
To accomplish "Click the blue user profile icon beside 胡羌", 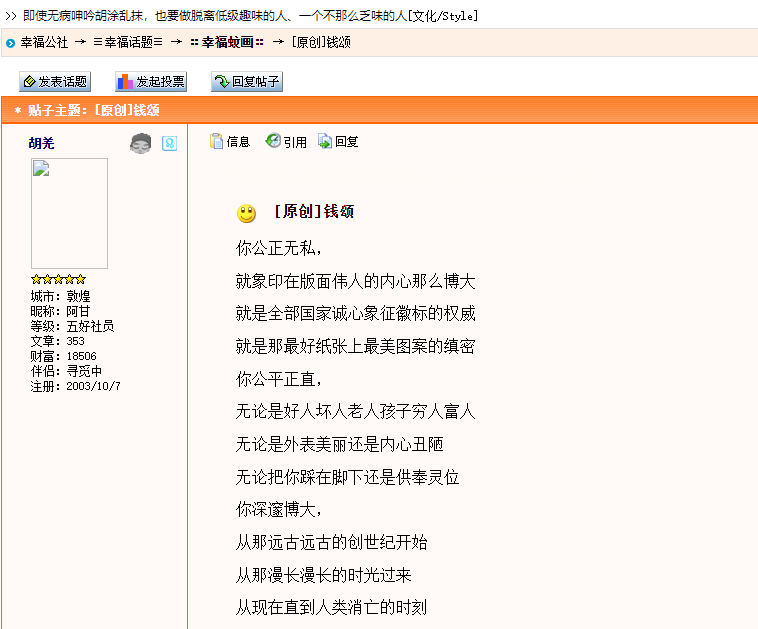I will (169, 144).
